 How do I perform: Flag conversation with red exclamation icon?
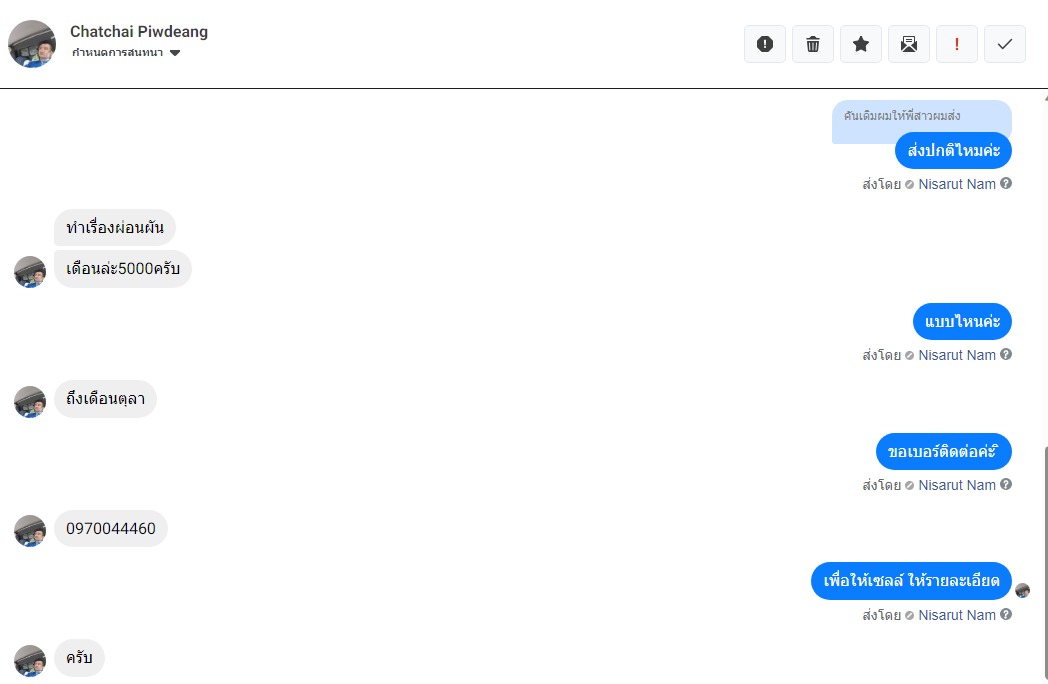point(957,44)
